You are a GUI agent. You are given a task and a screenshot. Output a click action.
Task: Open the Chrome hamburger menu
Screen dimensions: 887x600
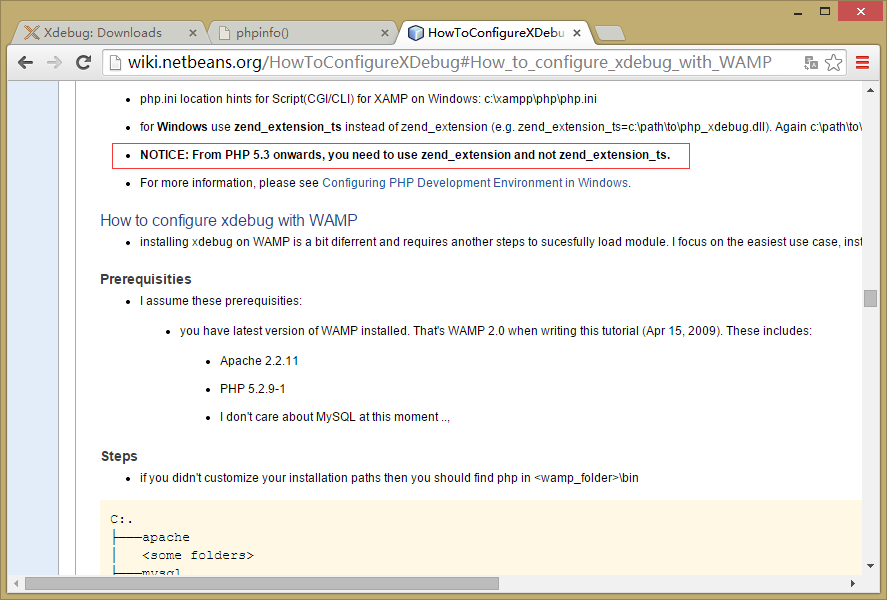tap(862, 63)
